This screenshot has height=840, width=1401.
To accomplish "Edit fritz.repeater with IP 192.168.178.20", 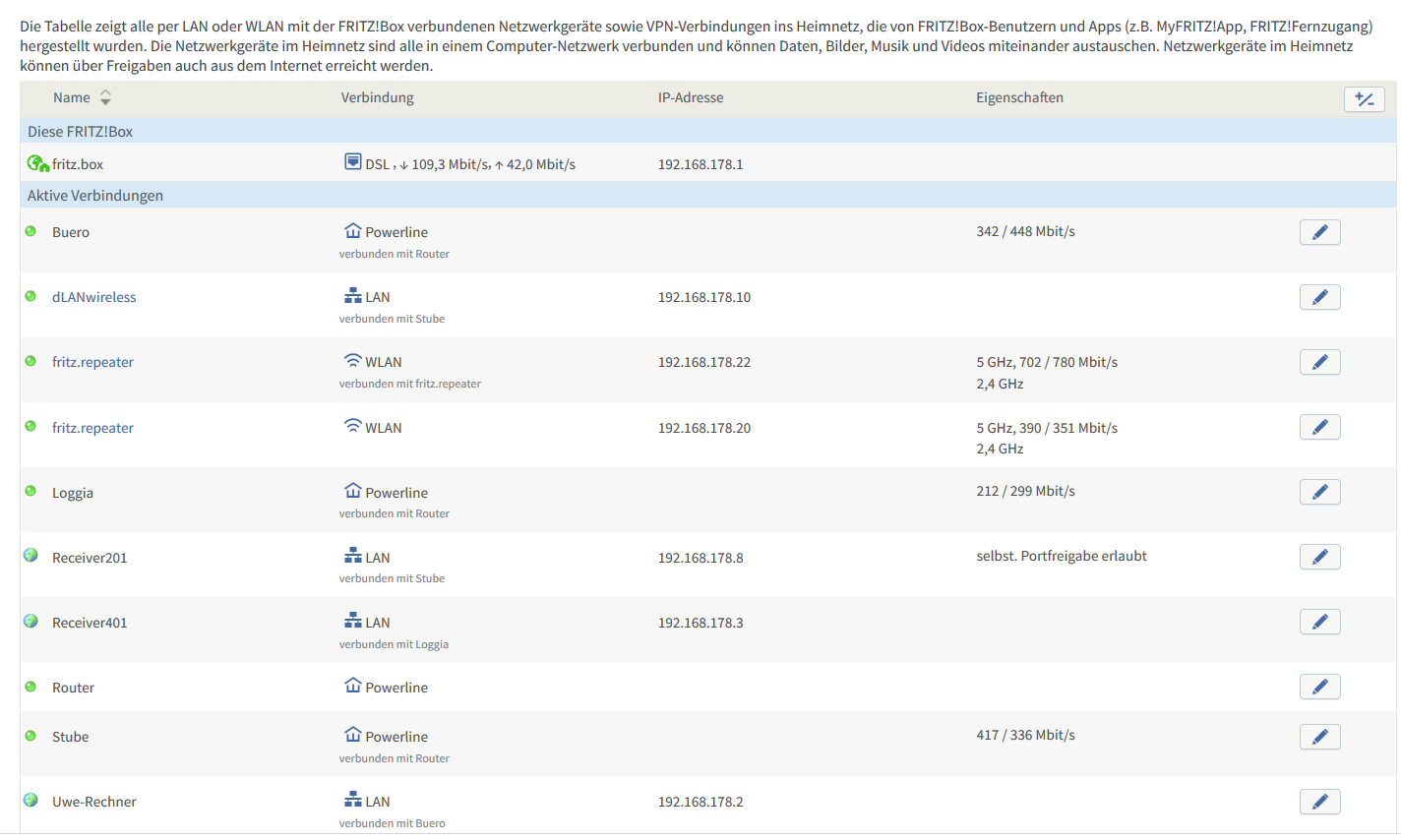I will coord(1319,427).
